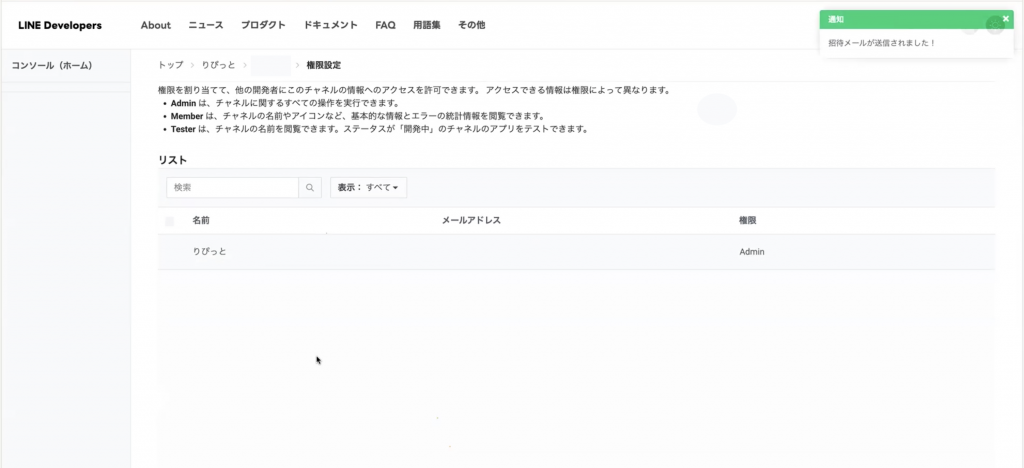Image resolution: width=1024 pixels, height=468 pixels.
Task: Tick the select-all checkbox in table header
Action: pyautogui.click(x=170, y=221)
